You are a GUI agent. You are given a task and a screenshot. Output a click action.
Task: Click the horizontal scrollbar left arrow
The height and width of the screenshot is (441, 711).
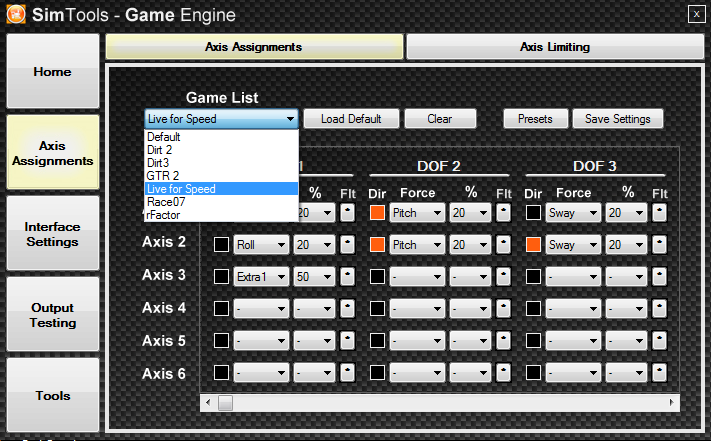(208, 402)
